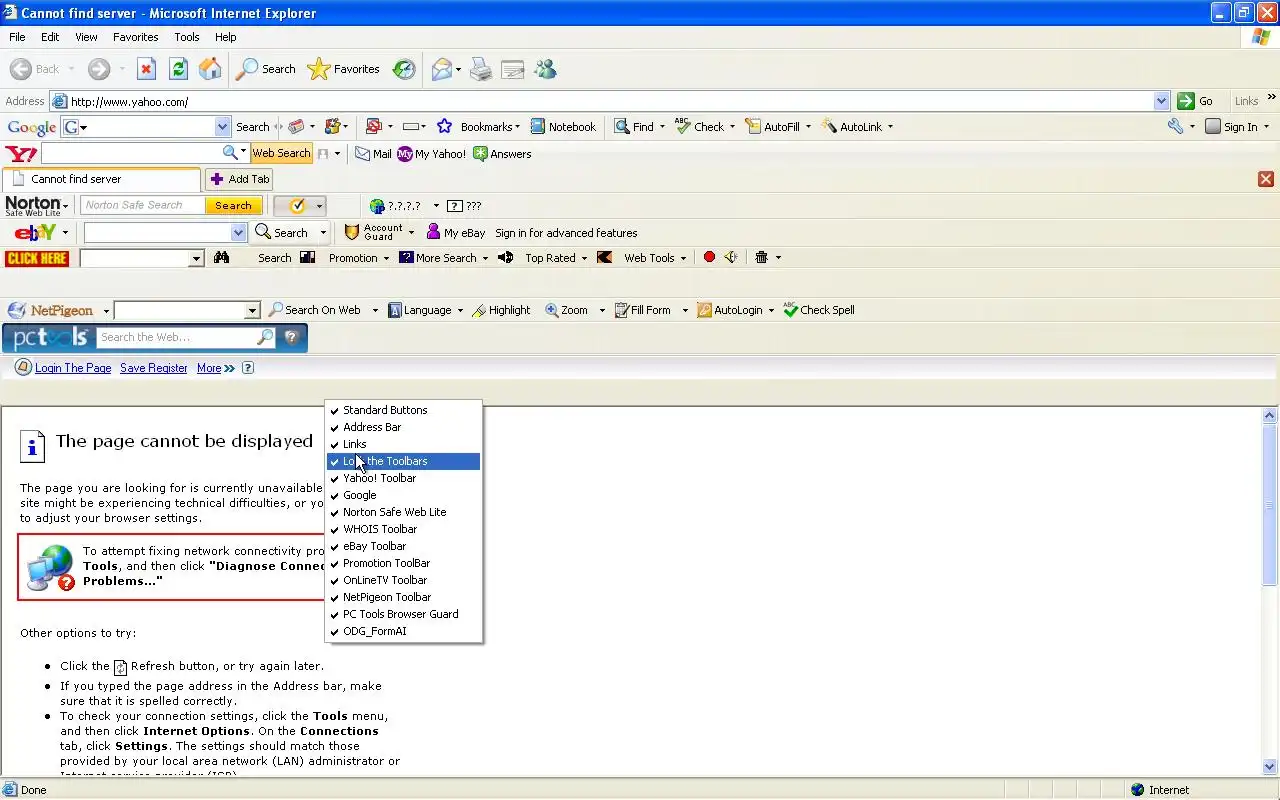Viewport: 1280px width, 800px height.
Task: Expand the More Search dropdown
Action: [485, 258]
